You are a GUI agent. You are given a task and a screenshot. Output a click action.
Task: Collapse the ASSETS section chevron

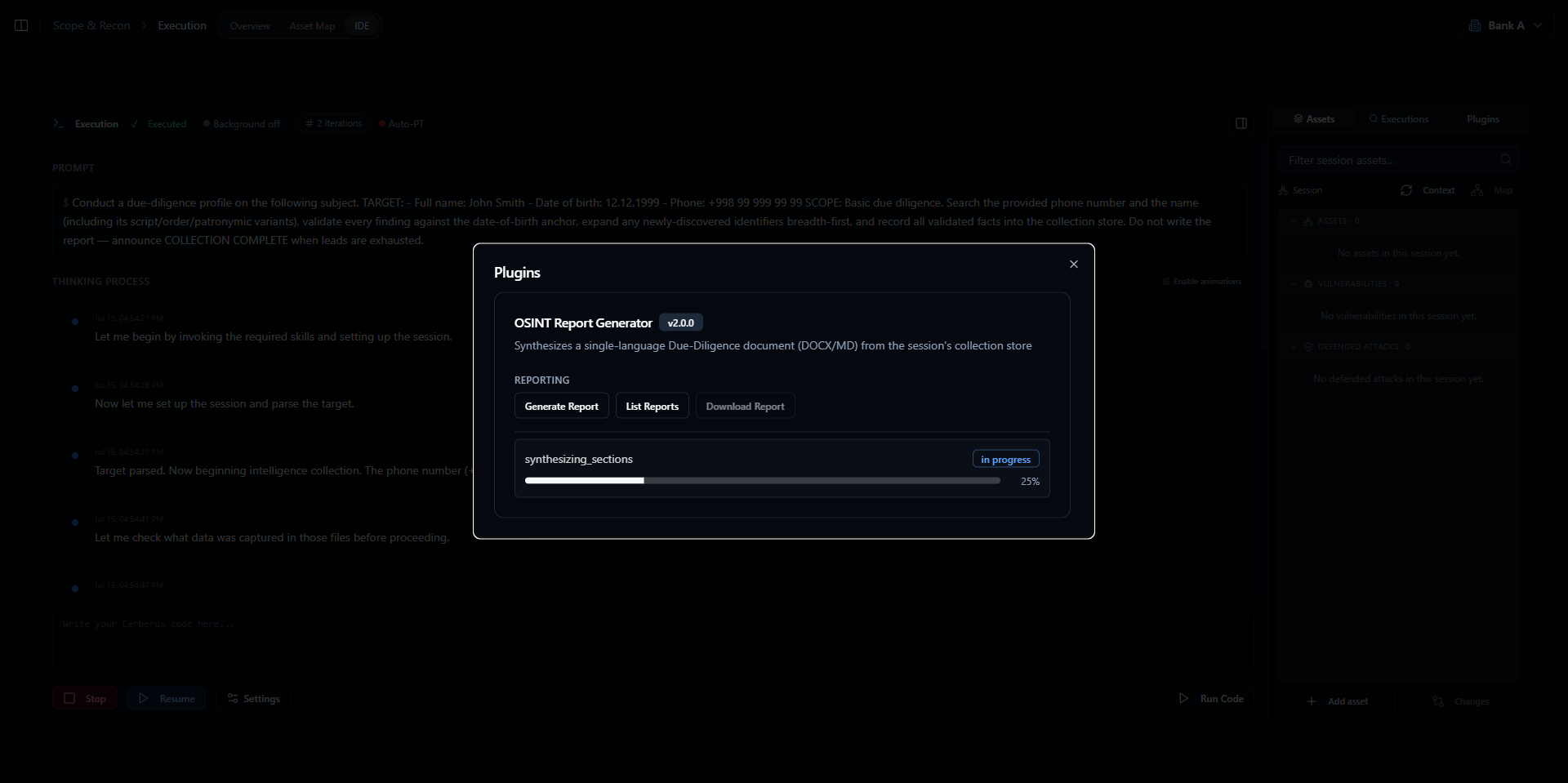(1294, 221)
